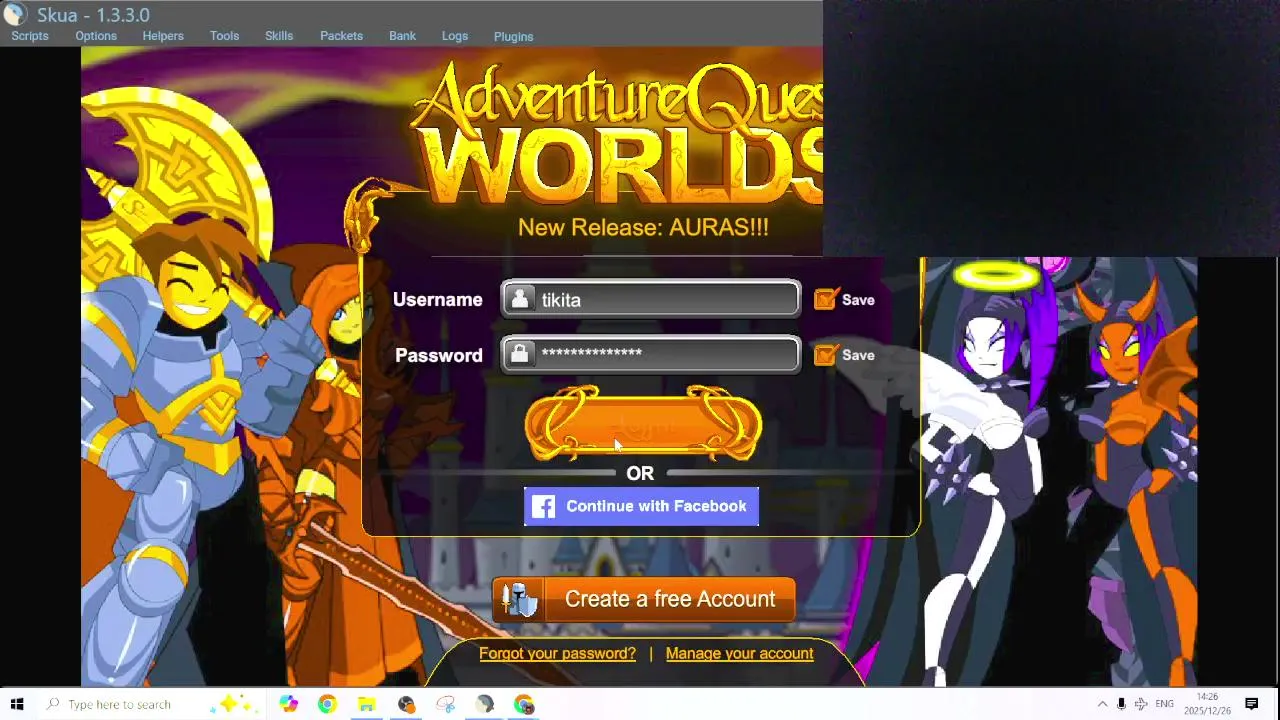This screenshot has height=720, width=1280.
Task: Show hidden system tray icons
Action: (x=1102, y=704)
